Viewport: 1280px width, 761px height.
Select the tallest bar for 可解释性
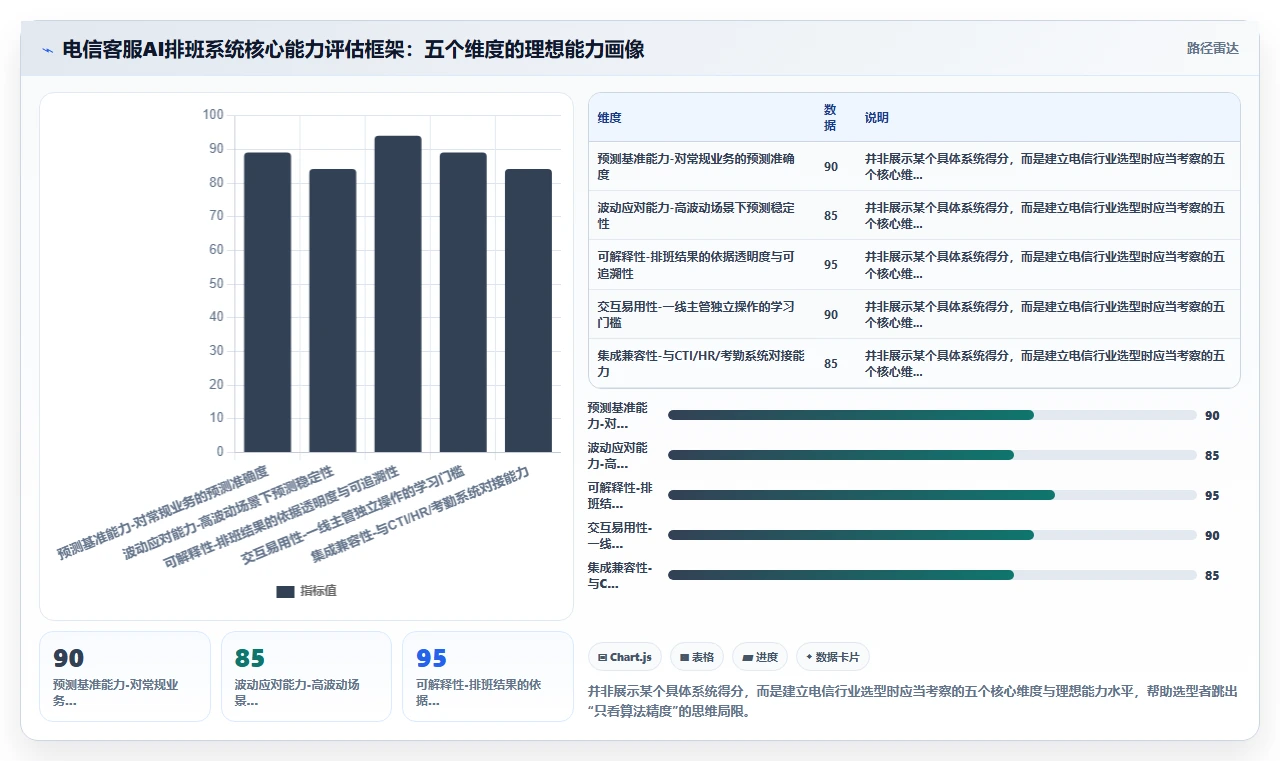pos(398,294)
